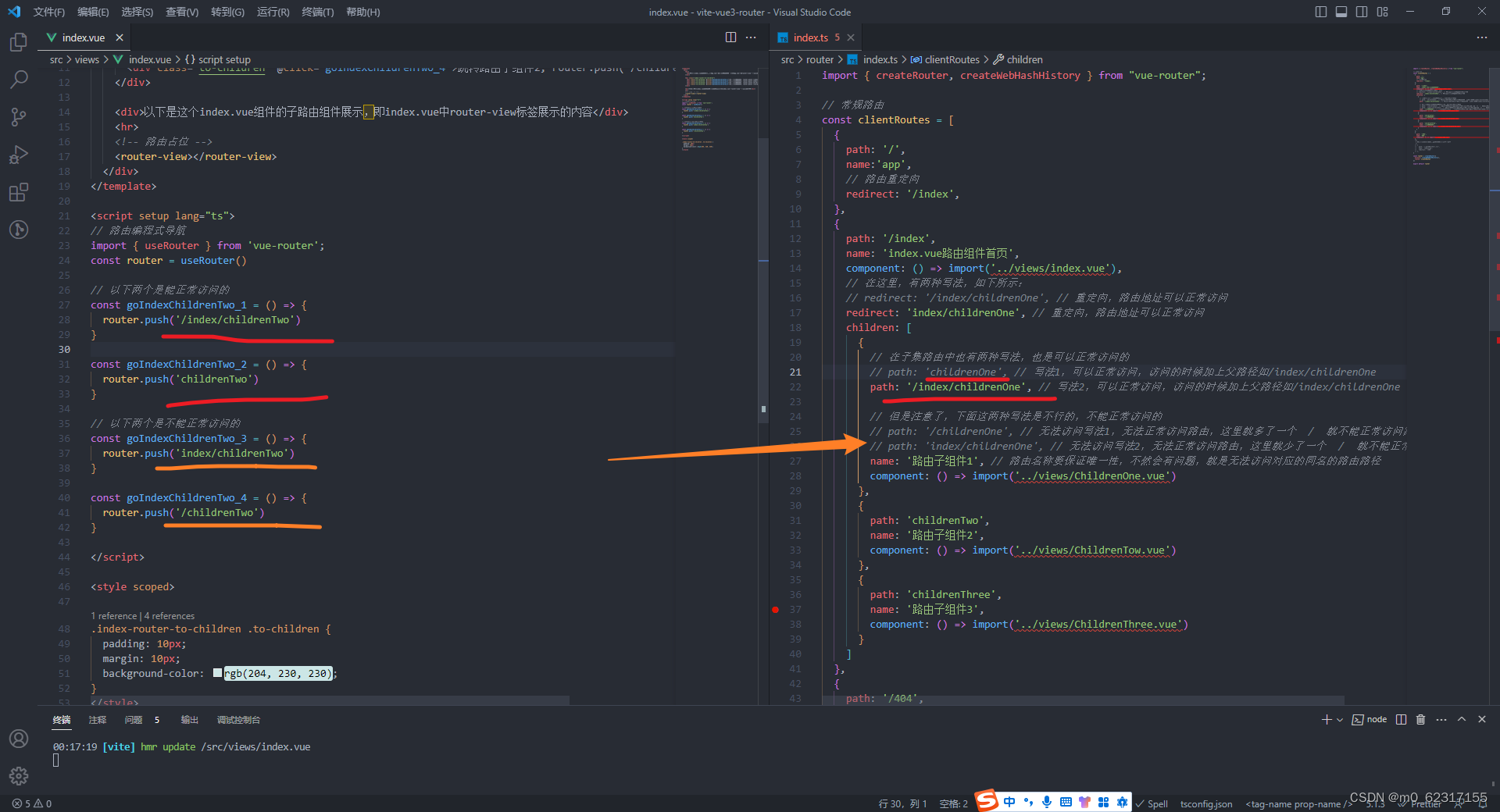Split the index.vue editor to the right
The height and width of the screenshot is (812, 1500).
point(730,37)
